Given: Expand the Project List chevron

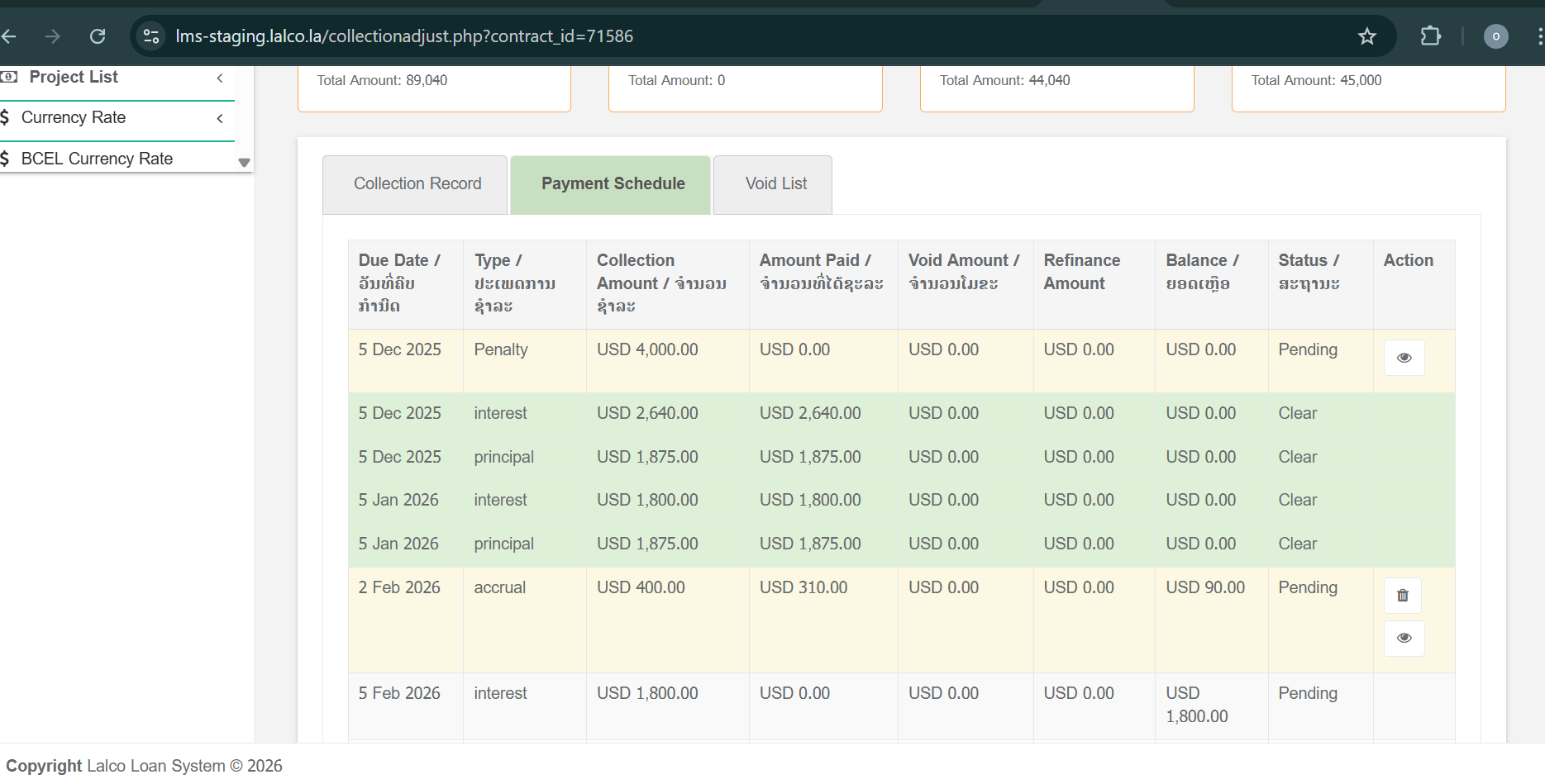Looking at the screenshot, I should 220,78.
